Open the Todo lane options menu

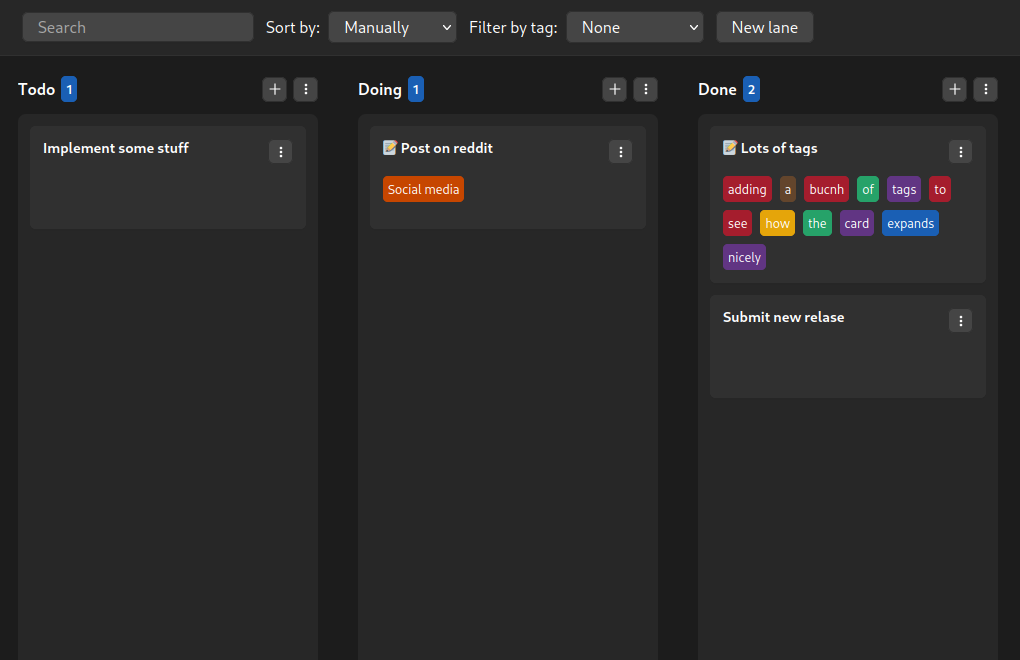tap(305, 90)
